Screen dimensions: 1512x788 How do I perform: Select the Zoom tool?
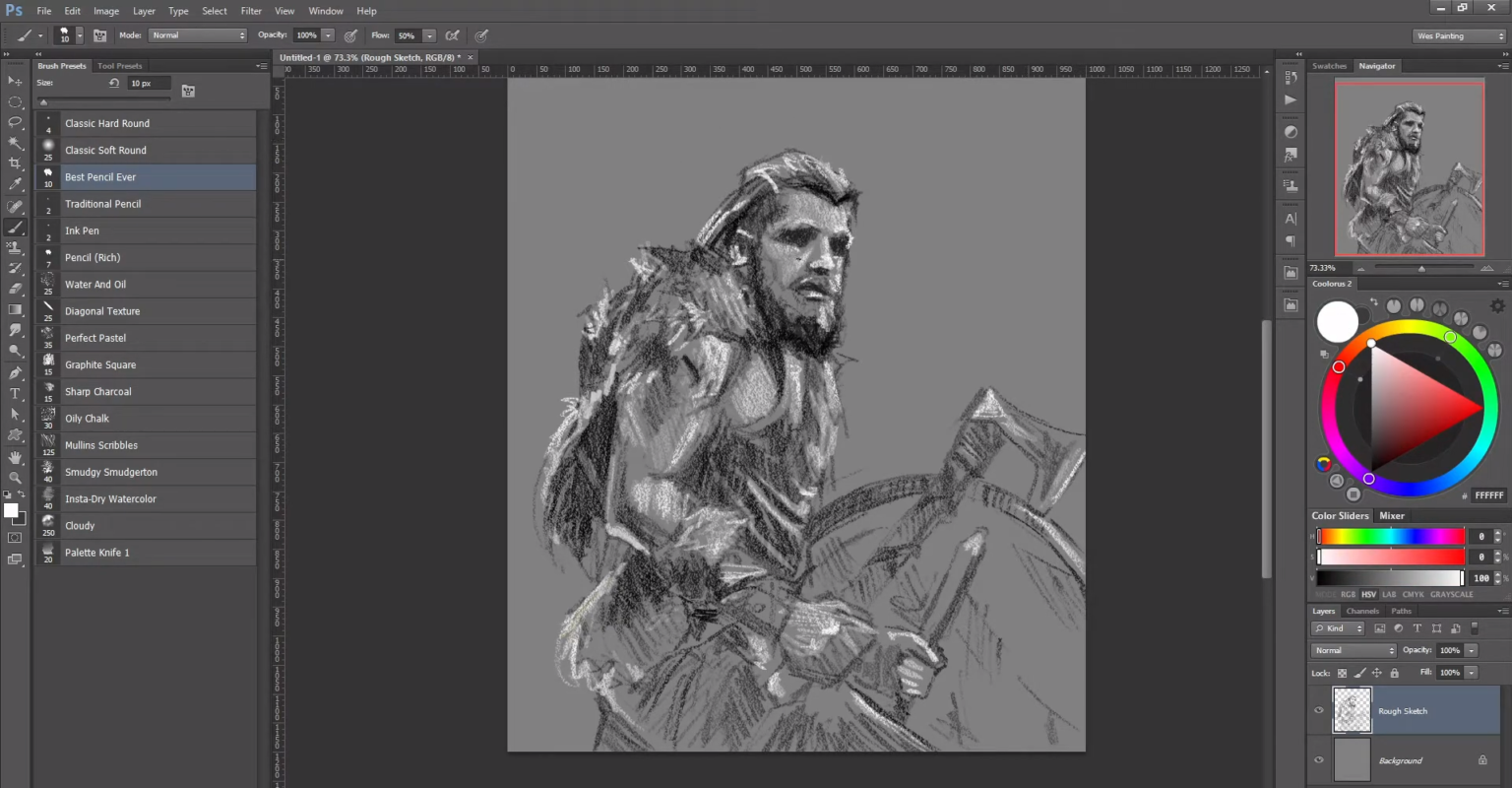tap(15, 479)
